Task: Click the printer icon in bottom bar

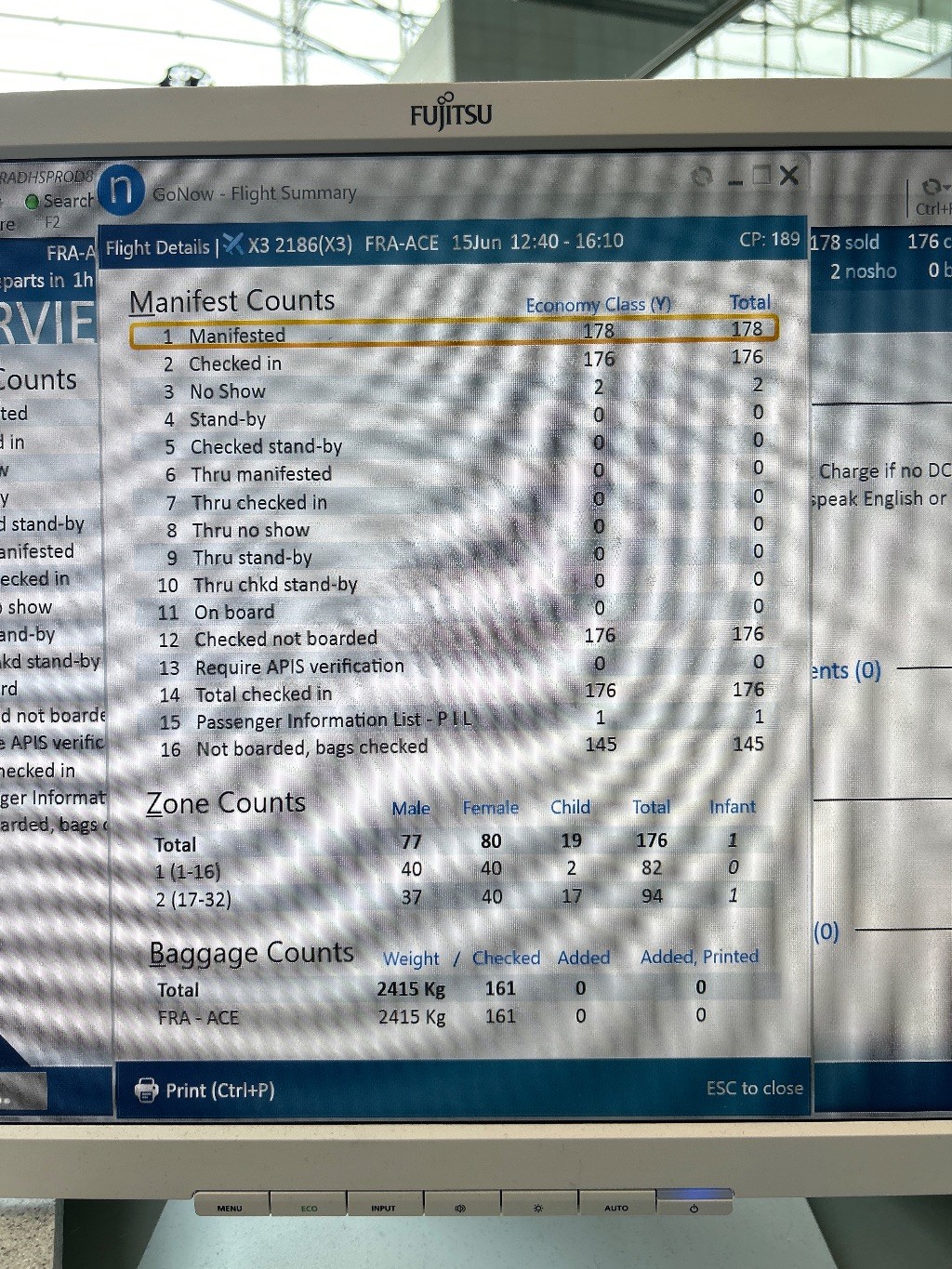Action: (147, 1090)
